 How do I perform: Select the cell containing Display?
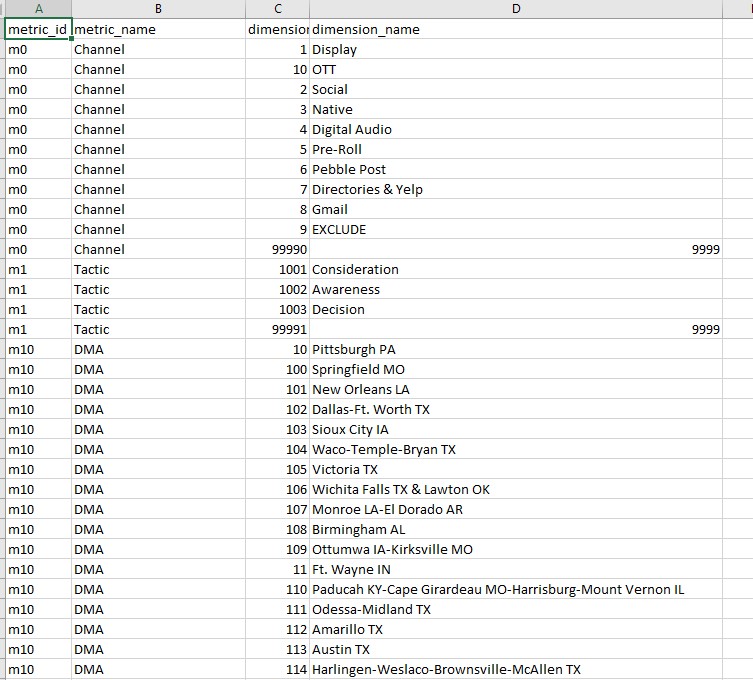click(x=516, y=49)
